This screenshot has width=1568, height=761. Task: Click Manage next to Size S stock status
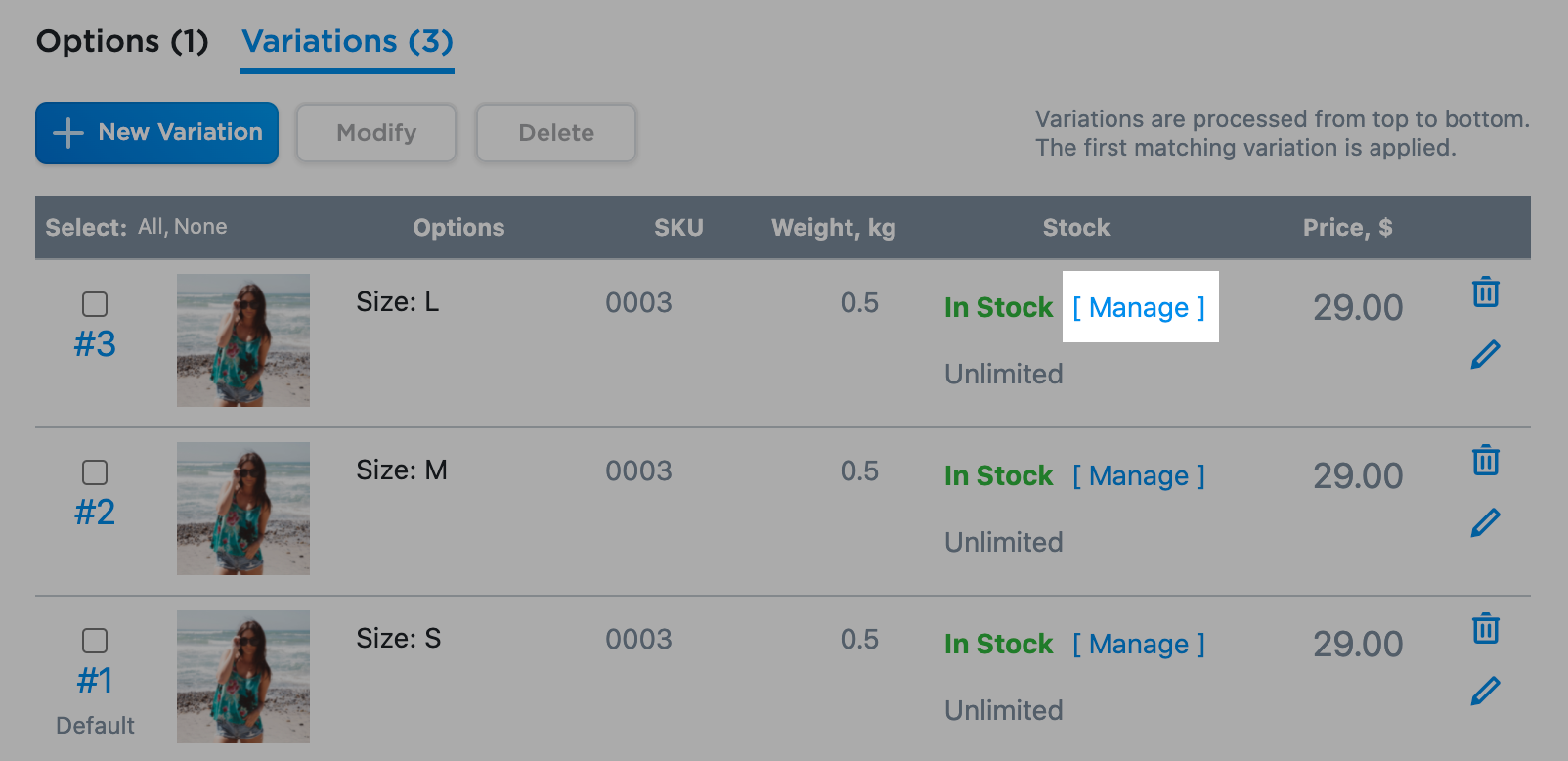(1139, 644)
